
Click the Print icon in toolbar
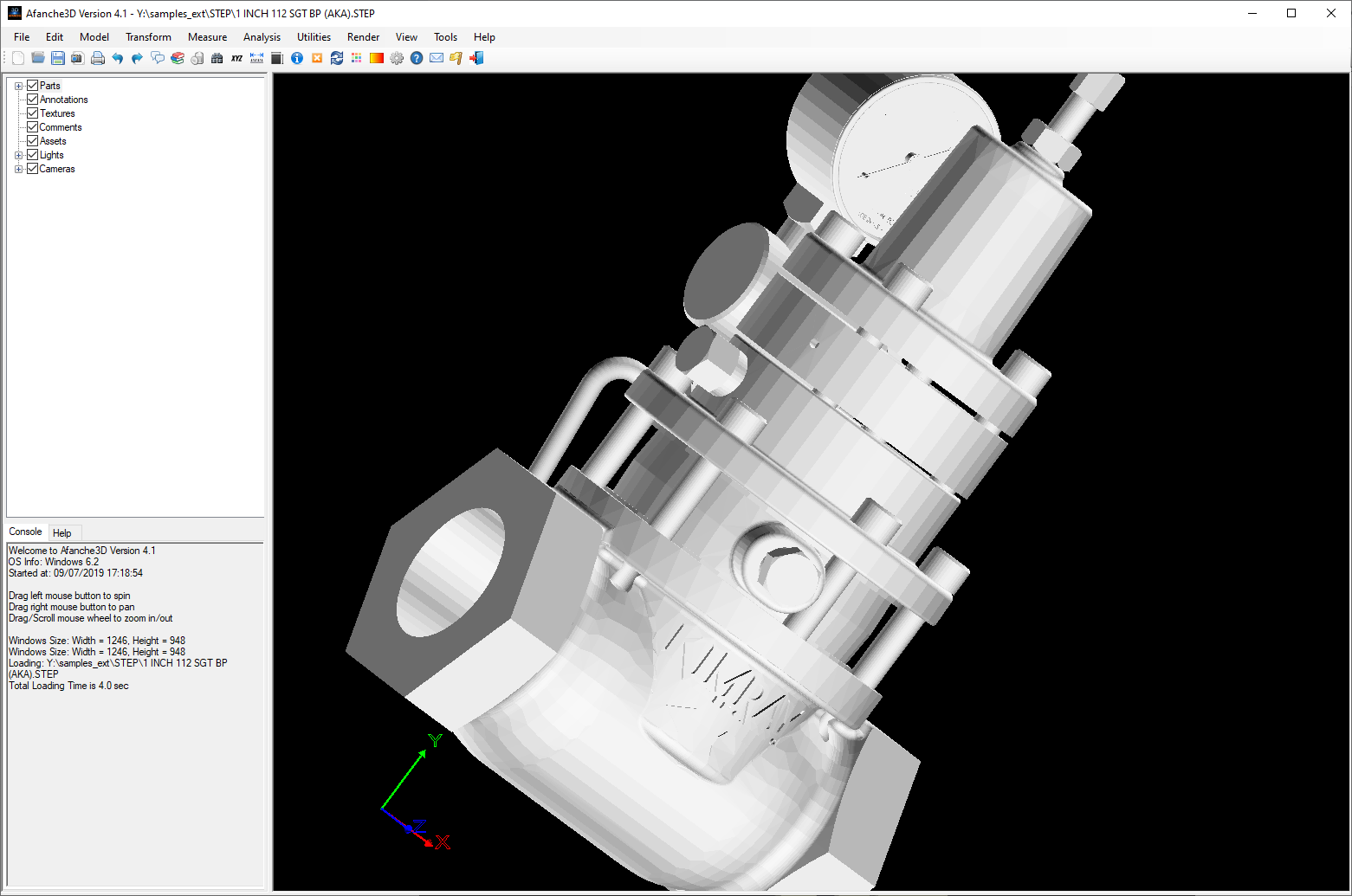98,58
